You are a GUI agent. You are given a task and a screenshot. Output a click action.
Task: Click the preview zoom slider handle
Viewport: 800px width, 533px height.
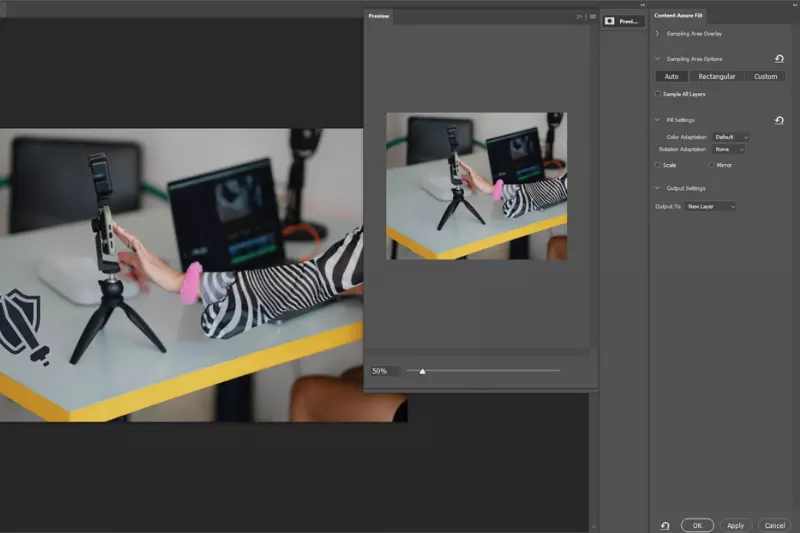(422, 371)
